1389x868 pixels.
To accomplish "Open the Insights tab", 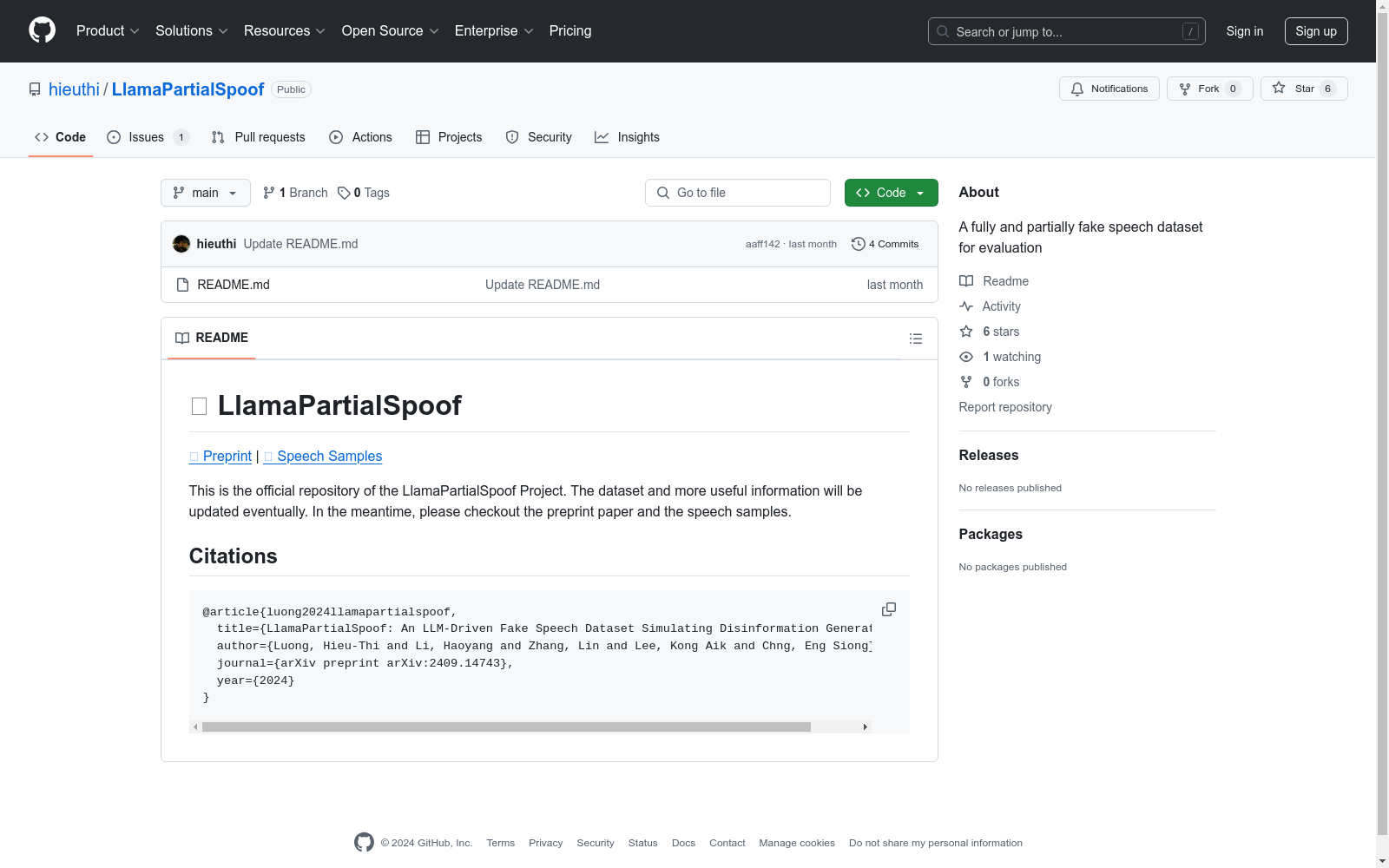I will [627, 137].
